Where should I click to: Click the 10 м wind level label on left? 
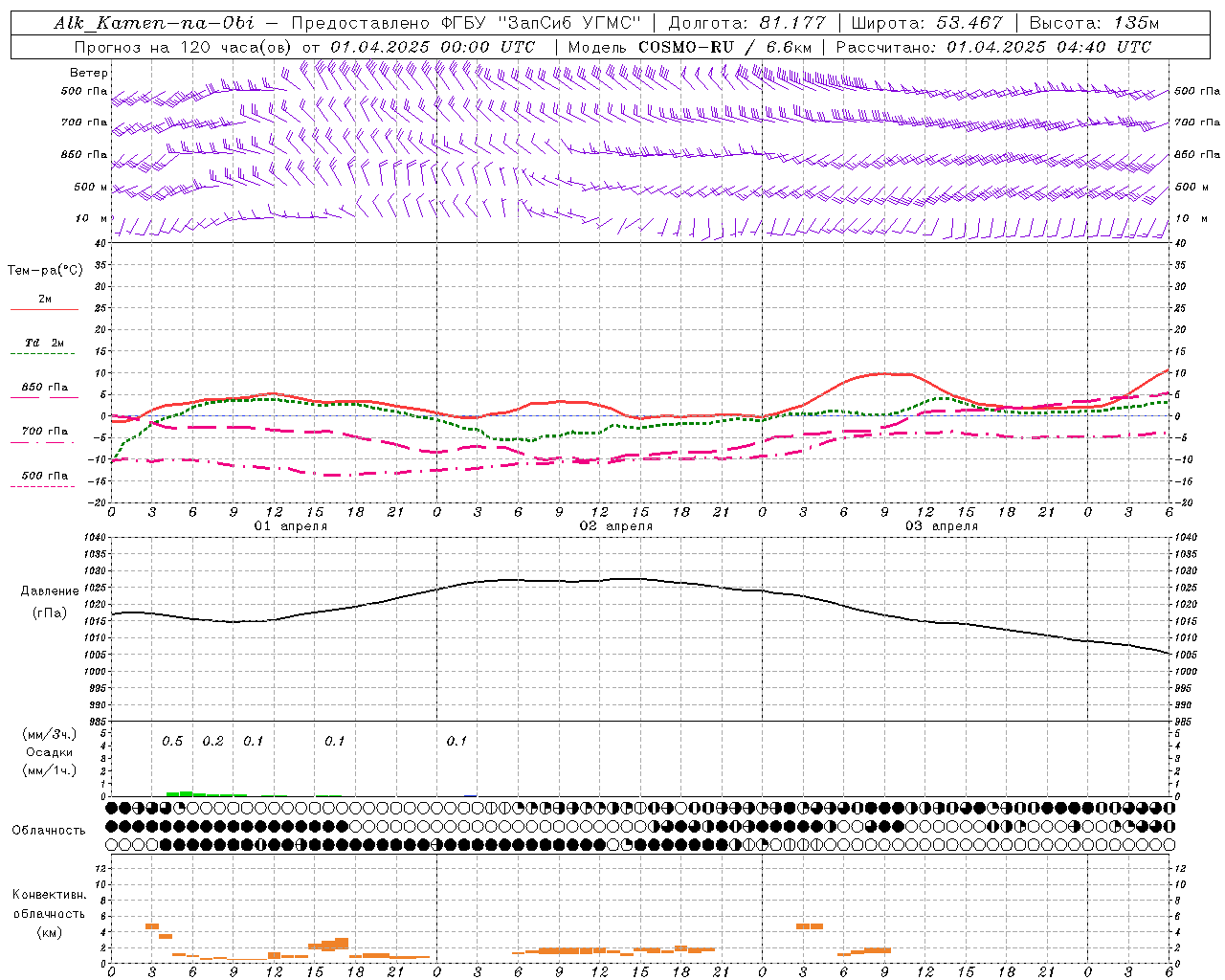(x=92, y=219)
